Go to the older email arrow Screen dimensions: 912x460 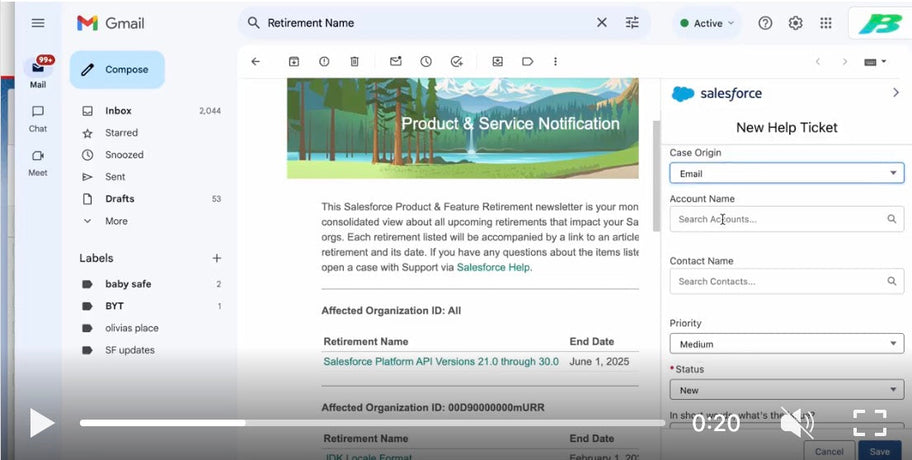(845, 62)
